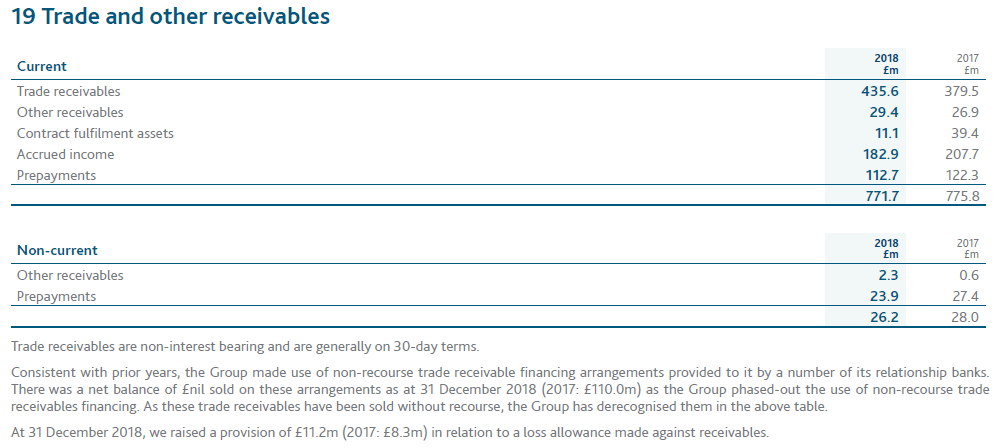
Task: Click the 379.5 trade receivables 2017 value
Action: 960,92
